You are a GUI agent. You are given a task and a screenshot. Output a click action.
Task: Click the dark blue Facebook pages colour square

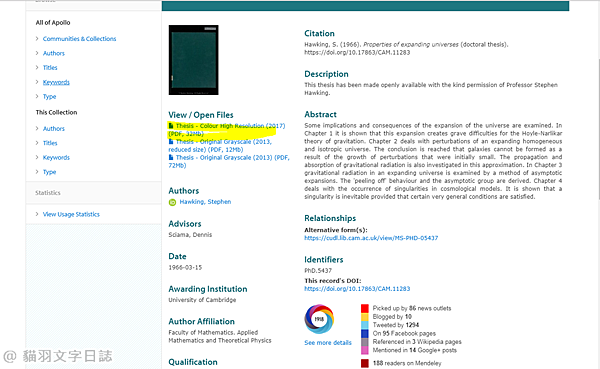tap(365, 334)
